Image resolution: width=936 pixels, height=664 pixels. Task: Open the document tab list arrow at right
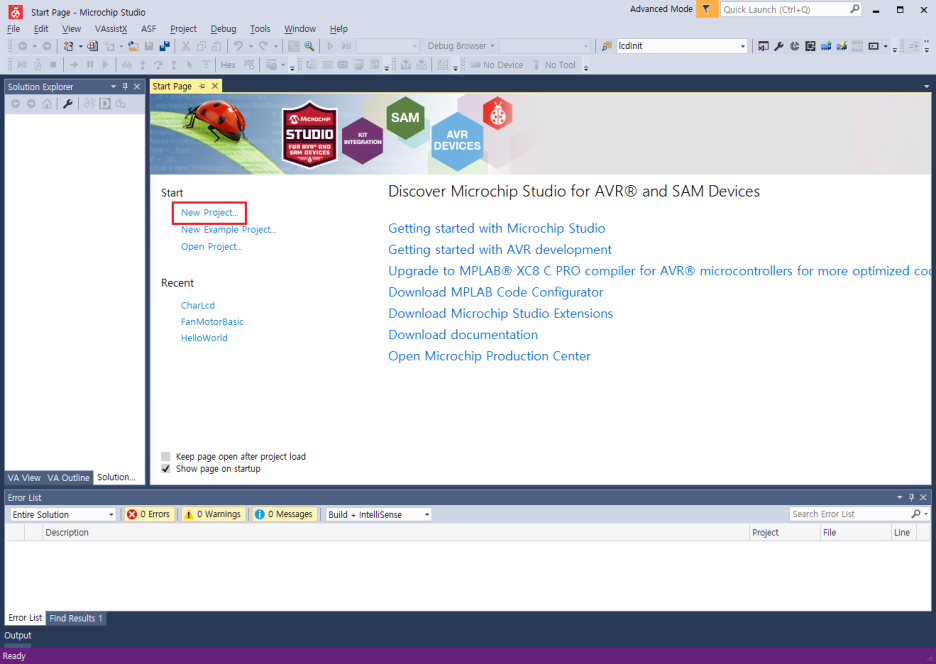(926, 87)
